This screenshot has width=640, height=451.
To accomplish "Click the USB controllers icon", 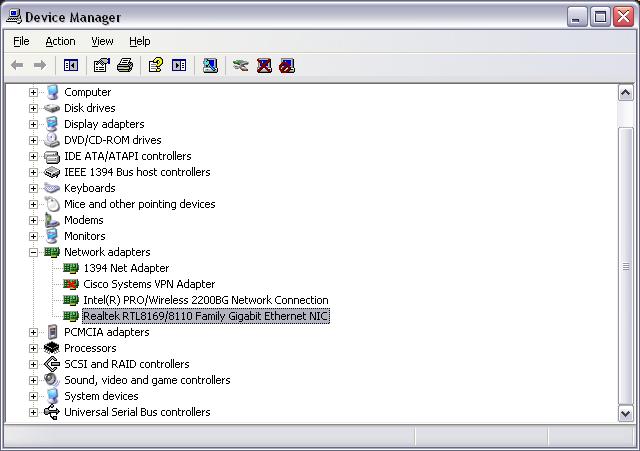I will [52, 412].
